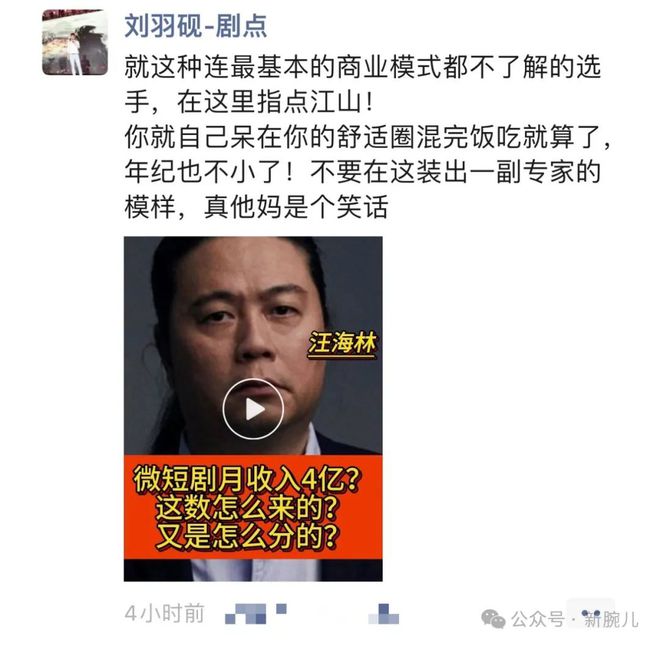Tap the username 刘羽砚-剧点

[196, 26]
